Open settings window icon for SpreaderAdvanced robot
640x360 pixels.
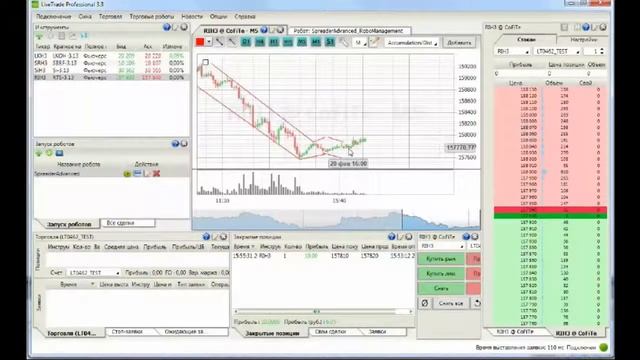(137, 173)
